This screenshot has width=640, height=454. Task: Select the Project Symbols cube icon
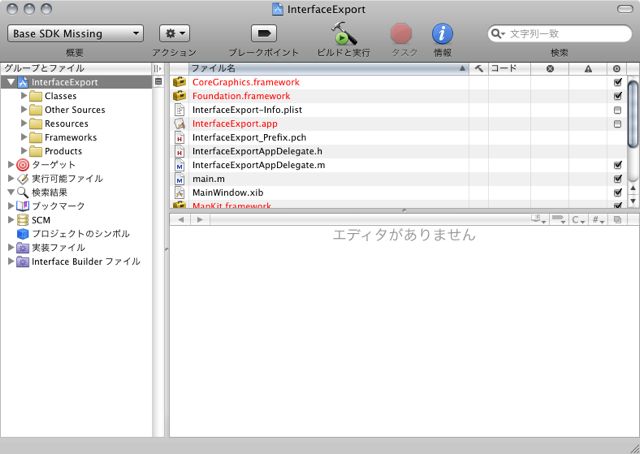(23, 234)
